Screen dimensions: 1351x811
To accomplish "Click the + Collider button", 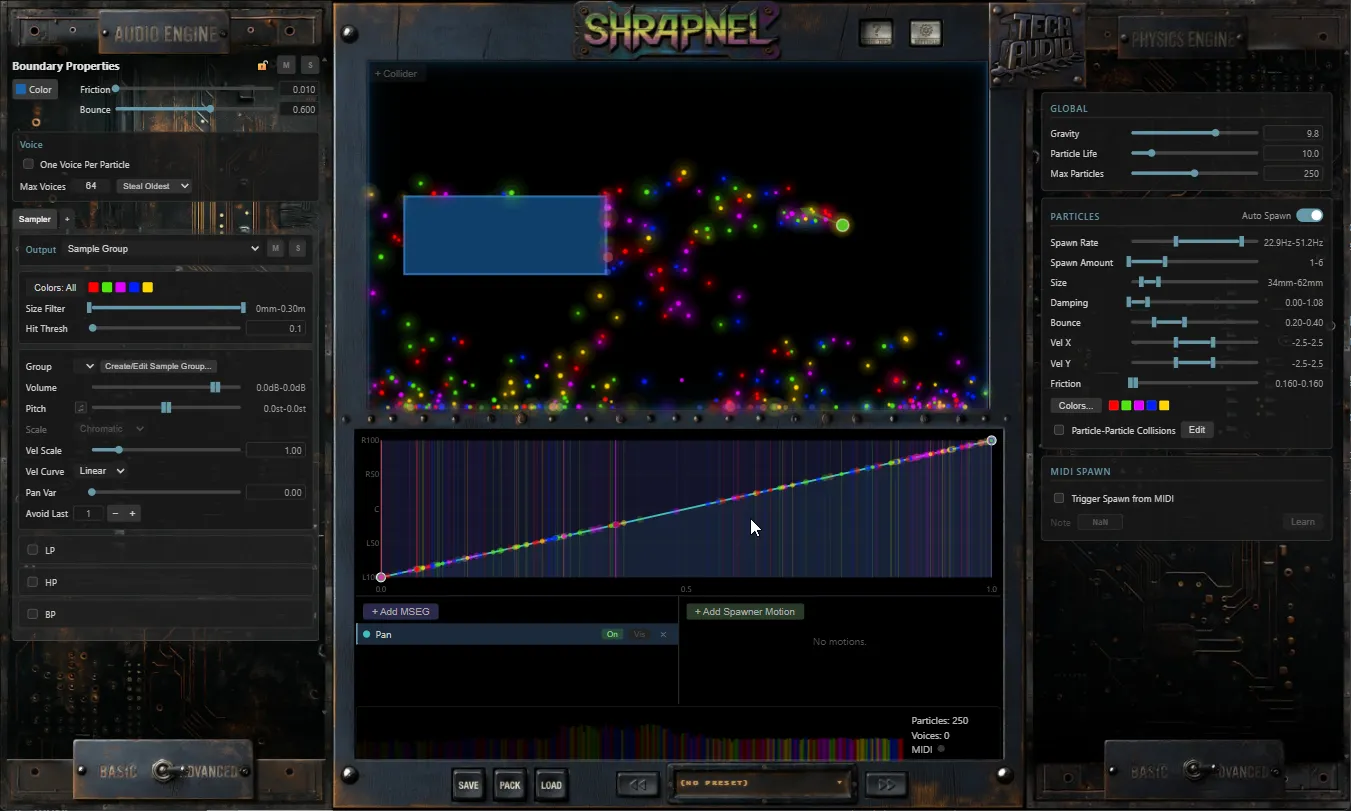I will [396, 73].
